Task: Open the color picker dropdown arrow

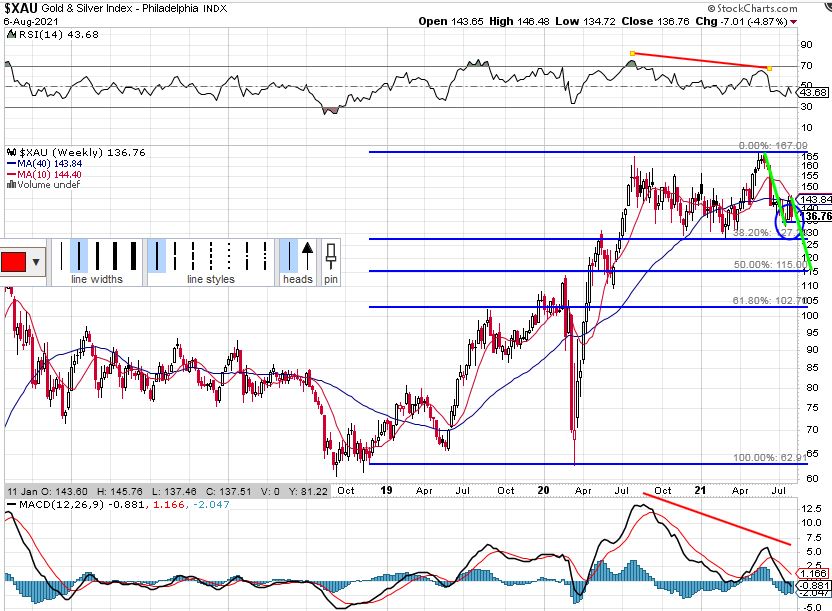Action: [x=37, y=262]
